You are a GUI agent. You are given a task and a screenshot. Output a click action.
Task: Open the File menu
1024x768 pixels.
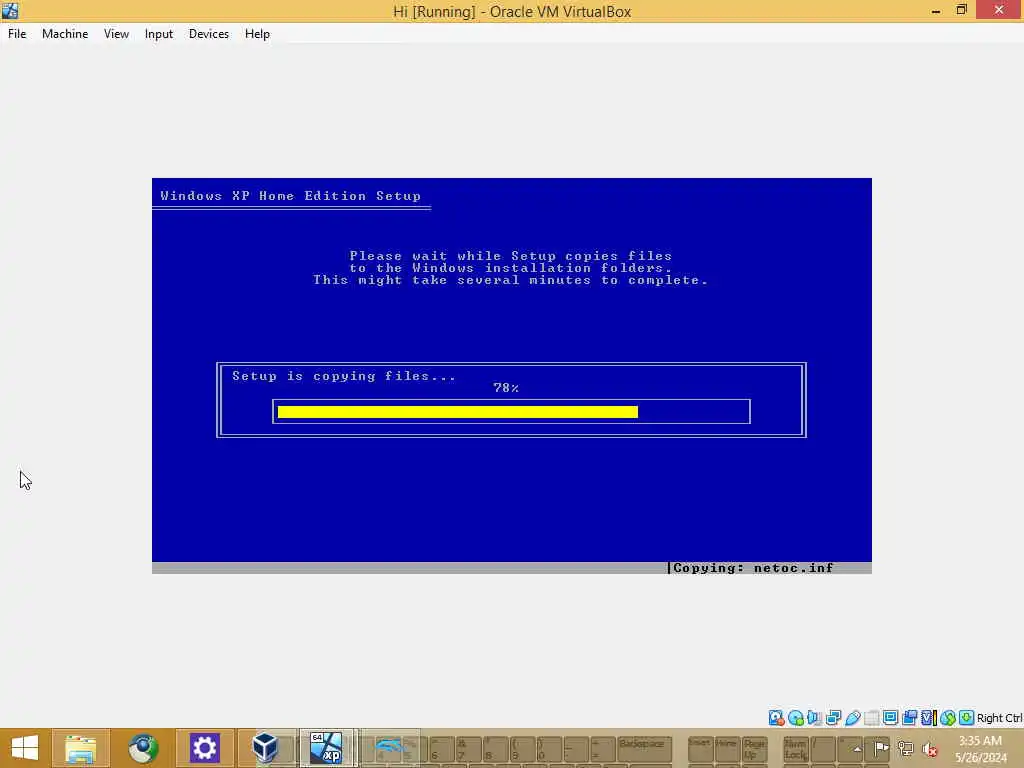pyautogui.click(x=17, y=34)
